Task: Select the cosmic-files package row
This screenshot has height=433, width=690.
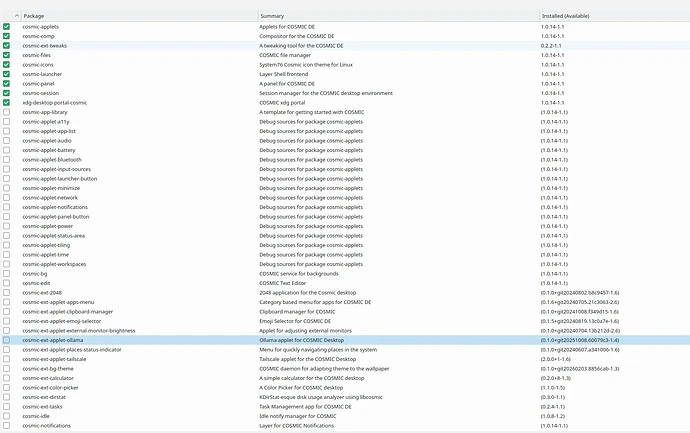Action: tap(345, 55)
